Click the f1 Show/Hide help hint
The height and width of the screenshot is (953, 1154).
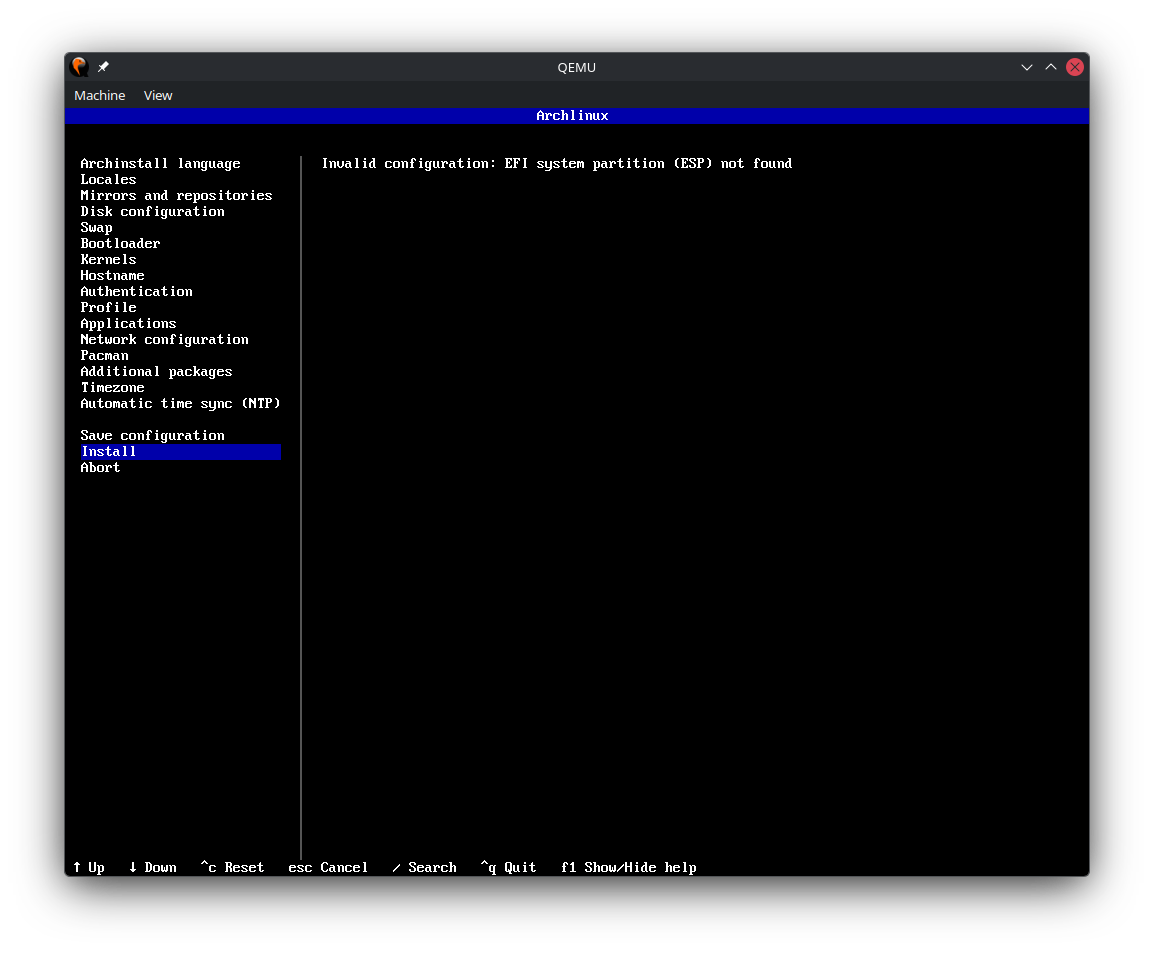[x=629, y=868]
